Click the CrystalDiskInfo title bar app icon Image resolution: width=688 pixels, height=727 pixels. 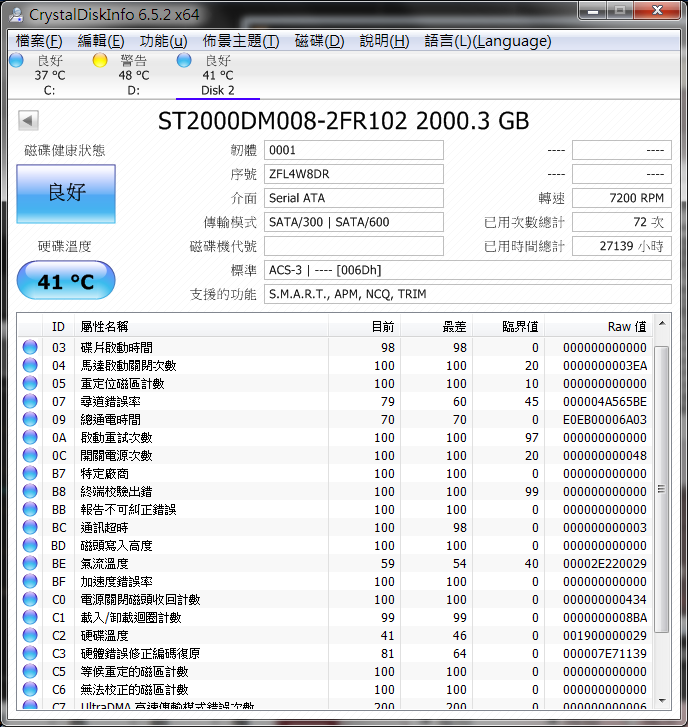pos(17,14)
